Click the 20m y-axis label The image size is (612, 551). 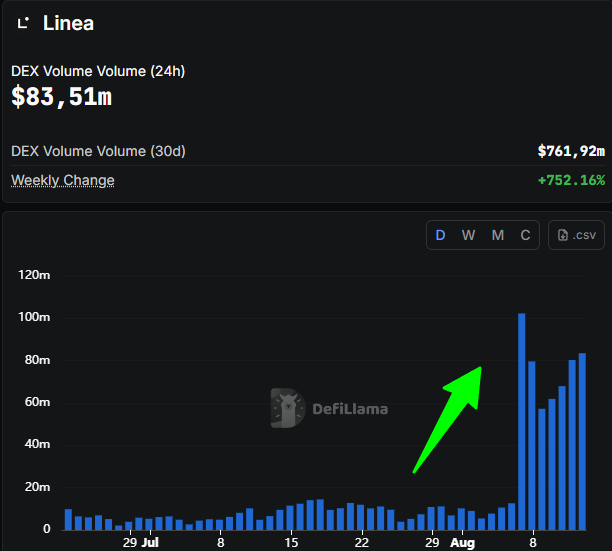click(37, 487)
